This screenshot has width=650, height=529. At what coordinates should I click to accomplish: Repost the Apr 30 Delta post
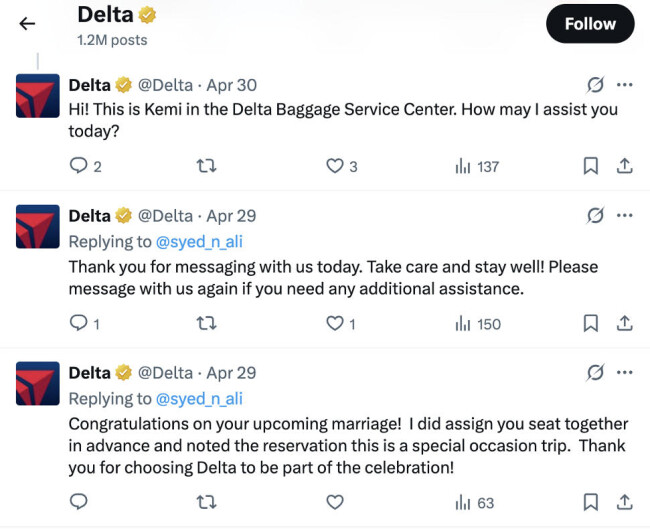[207, 167]
